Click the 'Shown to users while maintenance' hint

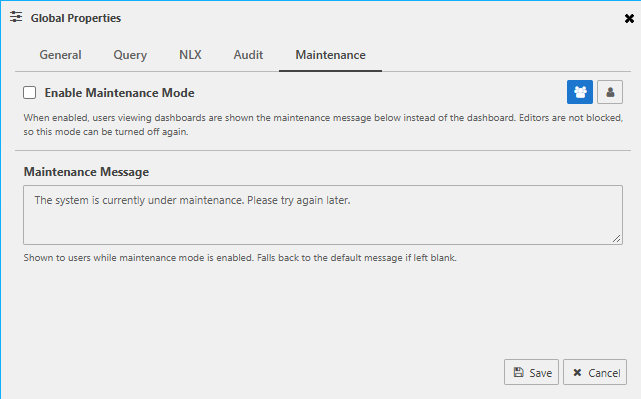click(x=240, y=258)
